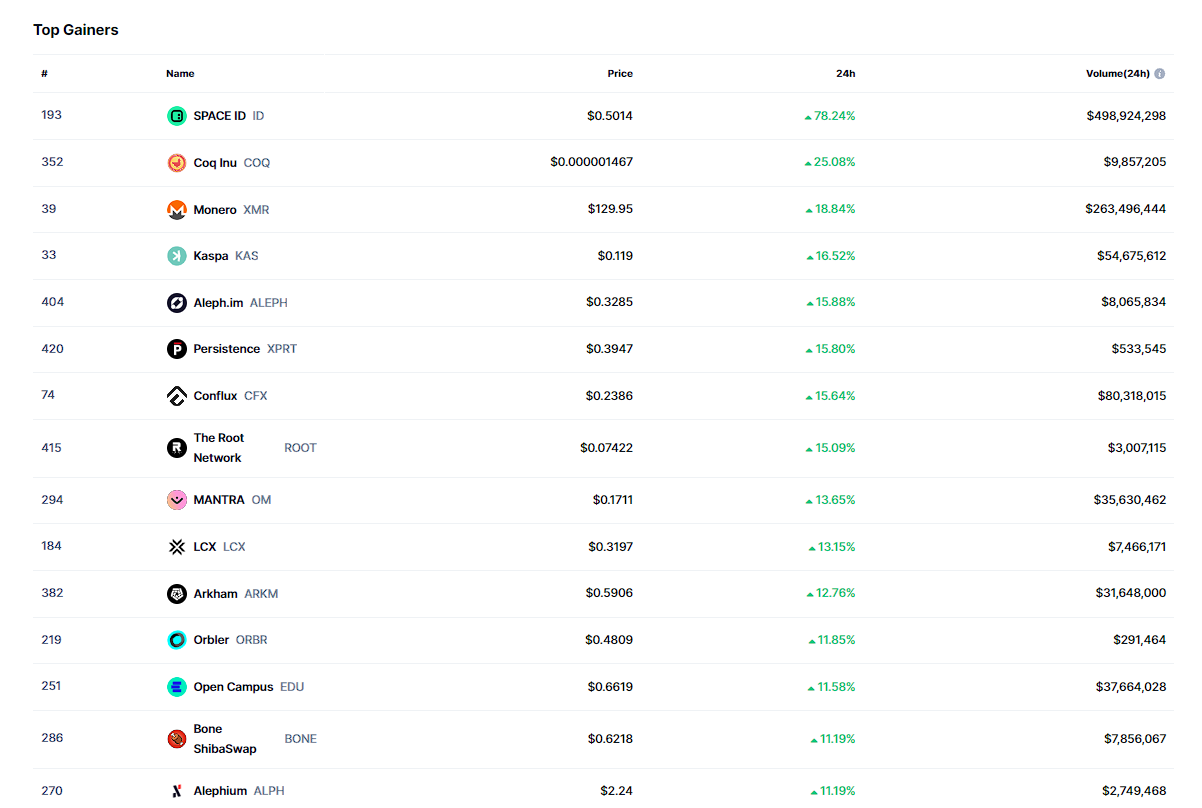Click the Volume(24h) info icon

(x=1160, y=74)
